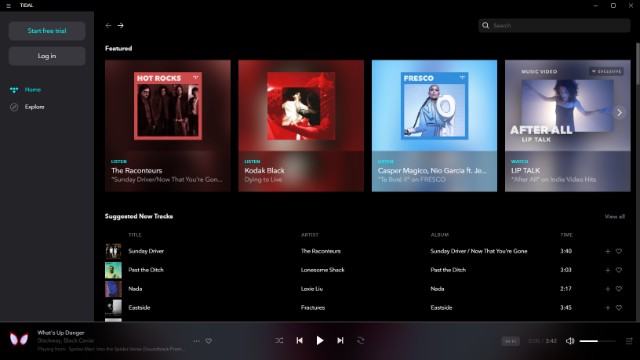Select the Nada track title
640x360 pixels.
(135, 289)
